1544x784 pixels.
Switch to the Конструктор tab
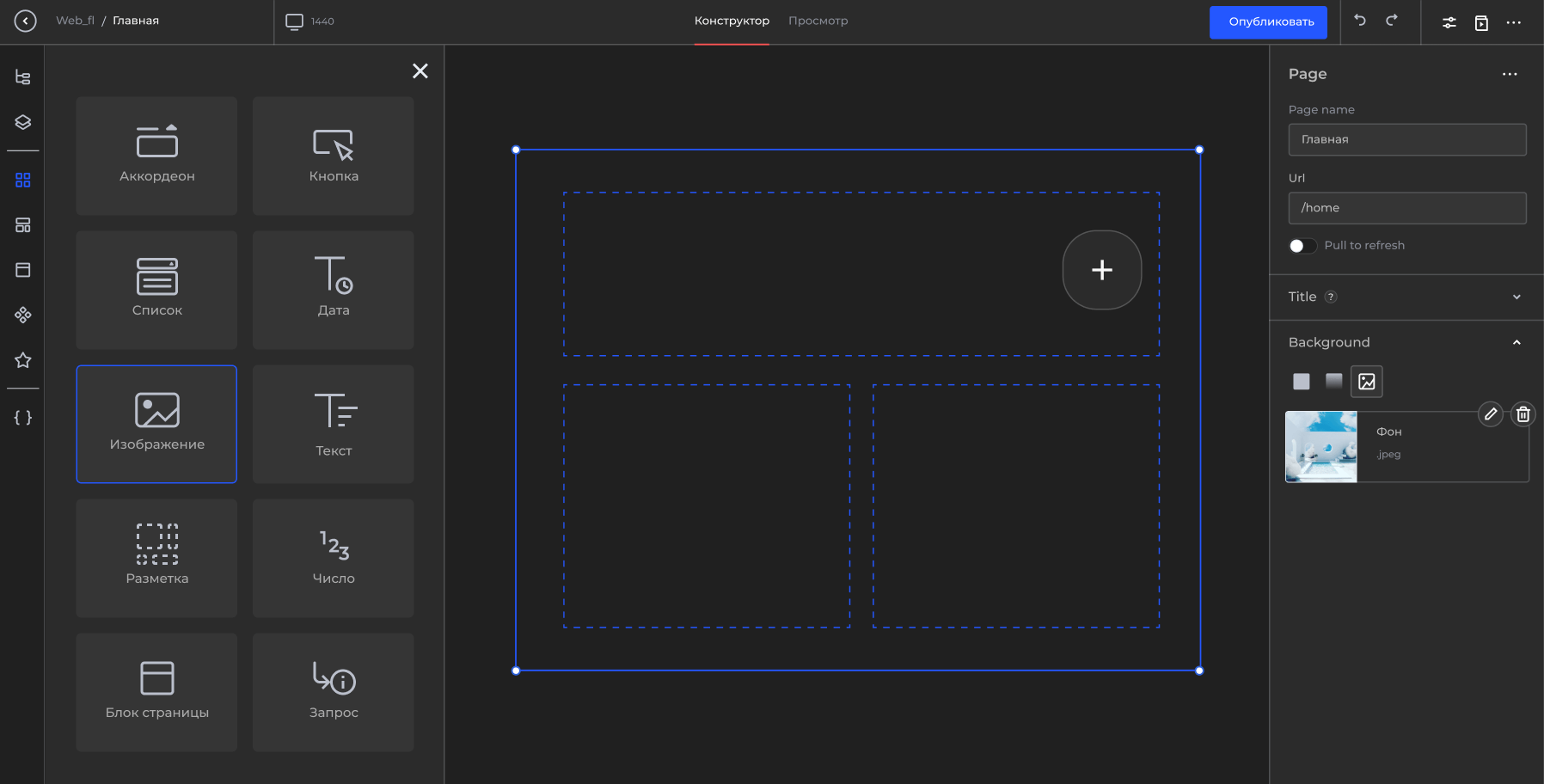click(x=732, y=21)
